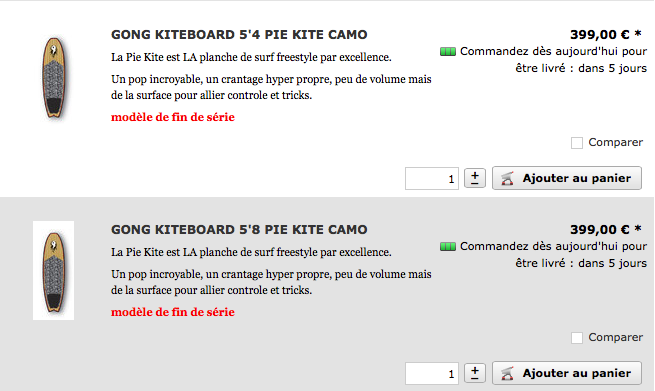Click the 5'4 Pie Kite board thumbnail
The height and width of the screenshot is (391, 655).
[x=54, y=78]
